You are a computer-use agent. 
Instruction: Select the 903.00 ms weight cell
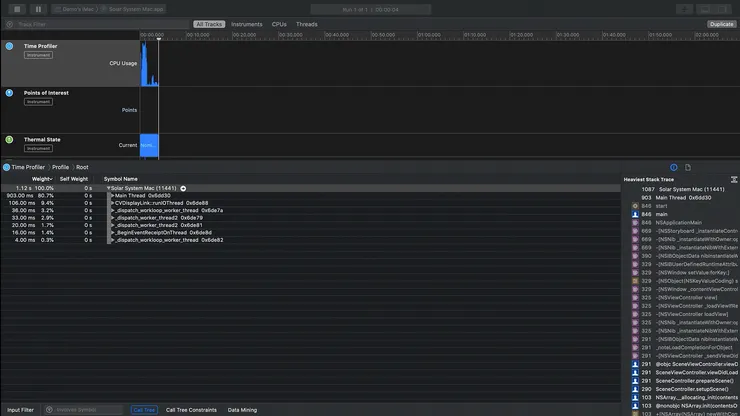pyautogui.click(x=20, y=195)
